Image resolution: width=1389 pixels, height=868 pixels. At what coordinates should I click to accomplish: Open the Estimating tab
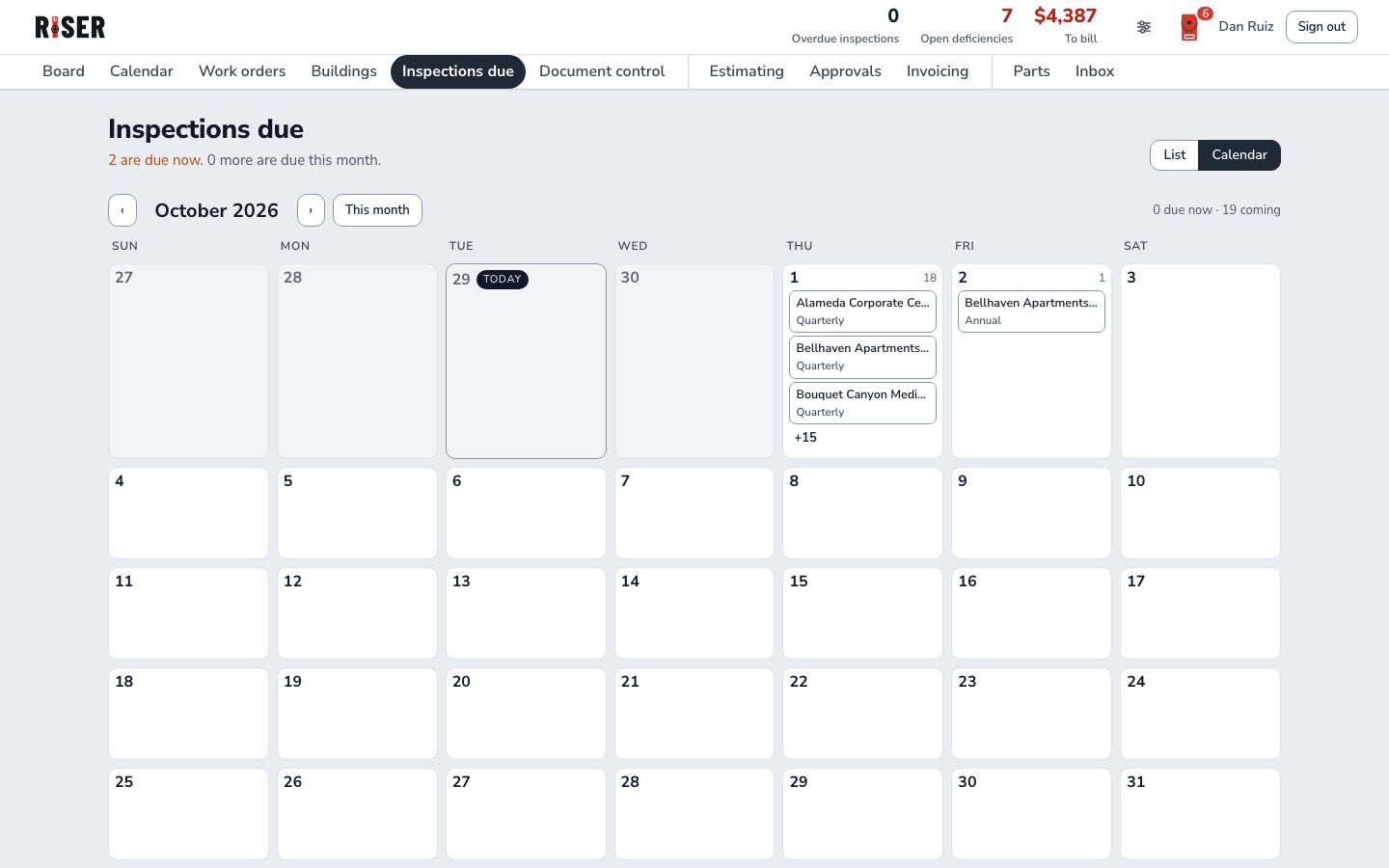(747, 71)
